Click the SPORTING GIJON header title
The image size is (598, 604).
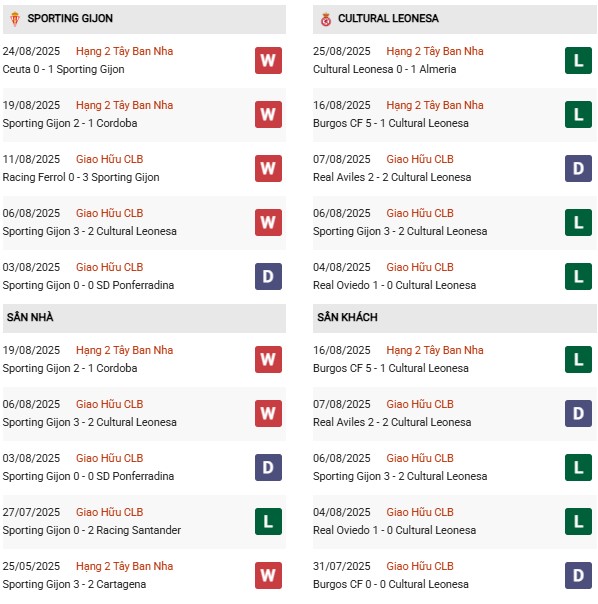click(x=70, y=18)
